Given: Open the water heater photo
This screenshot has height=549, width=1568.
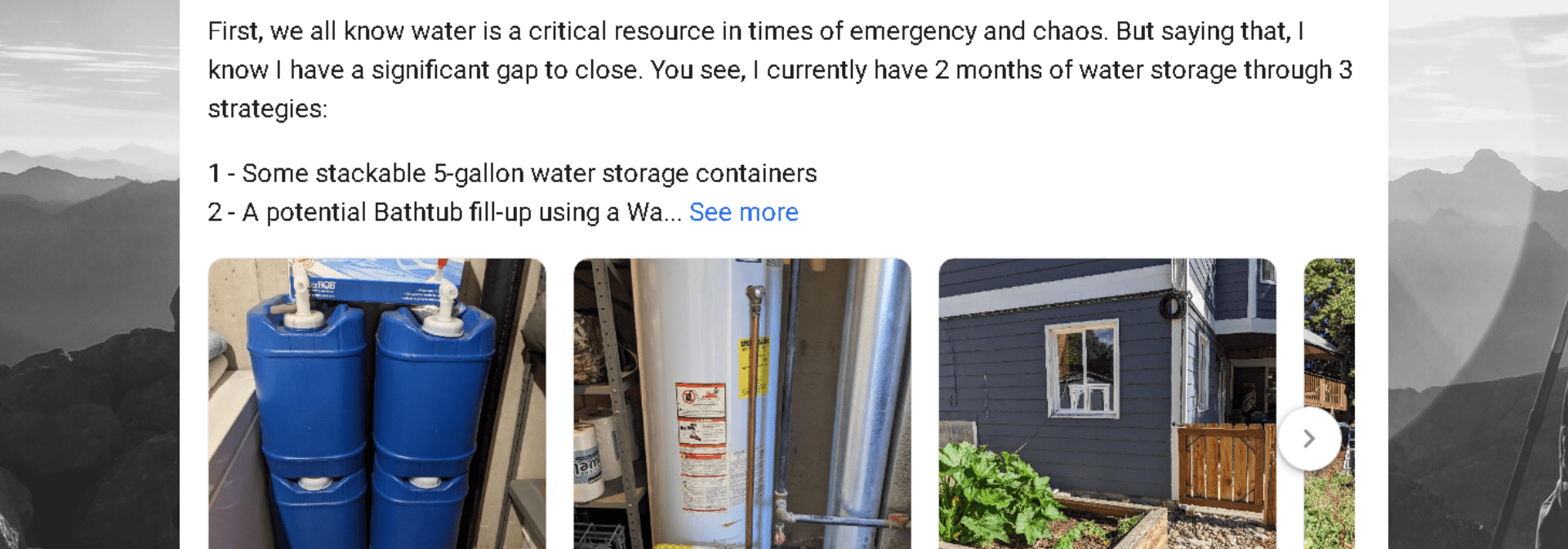Looking at the screenshot, I should tap(742, 404).
